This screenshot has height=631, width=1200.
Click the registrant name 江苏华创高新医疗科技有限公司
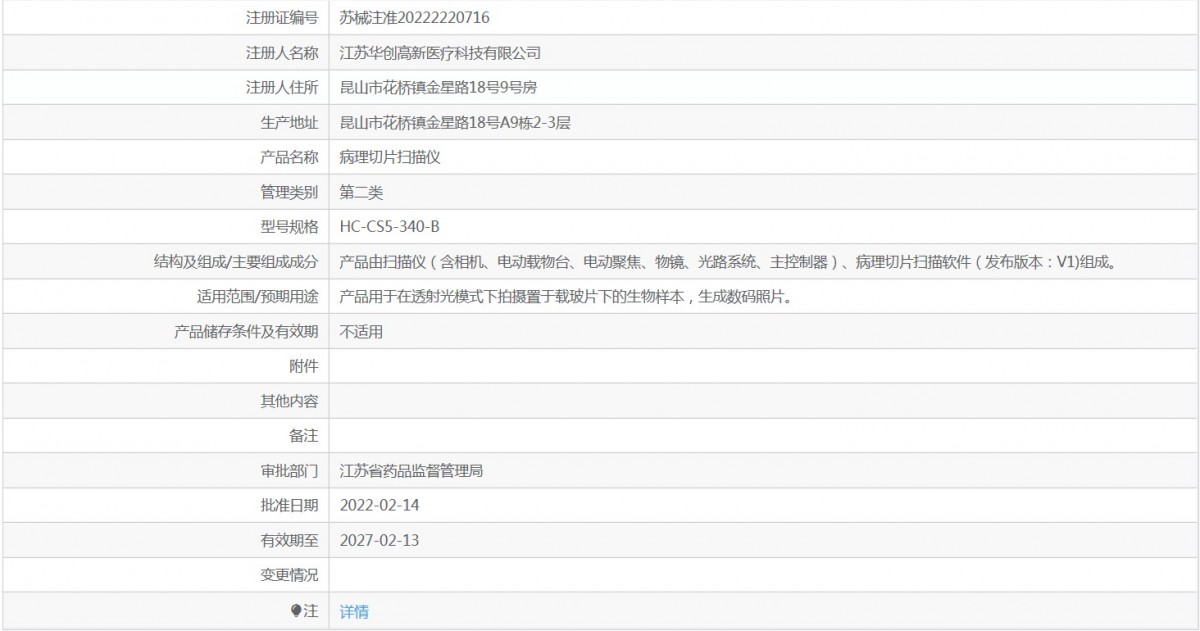[x=440, y=53]
